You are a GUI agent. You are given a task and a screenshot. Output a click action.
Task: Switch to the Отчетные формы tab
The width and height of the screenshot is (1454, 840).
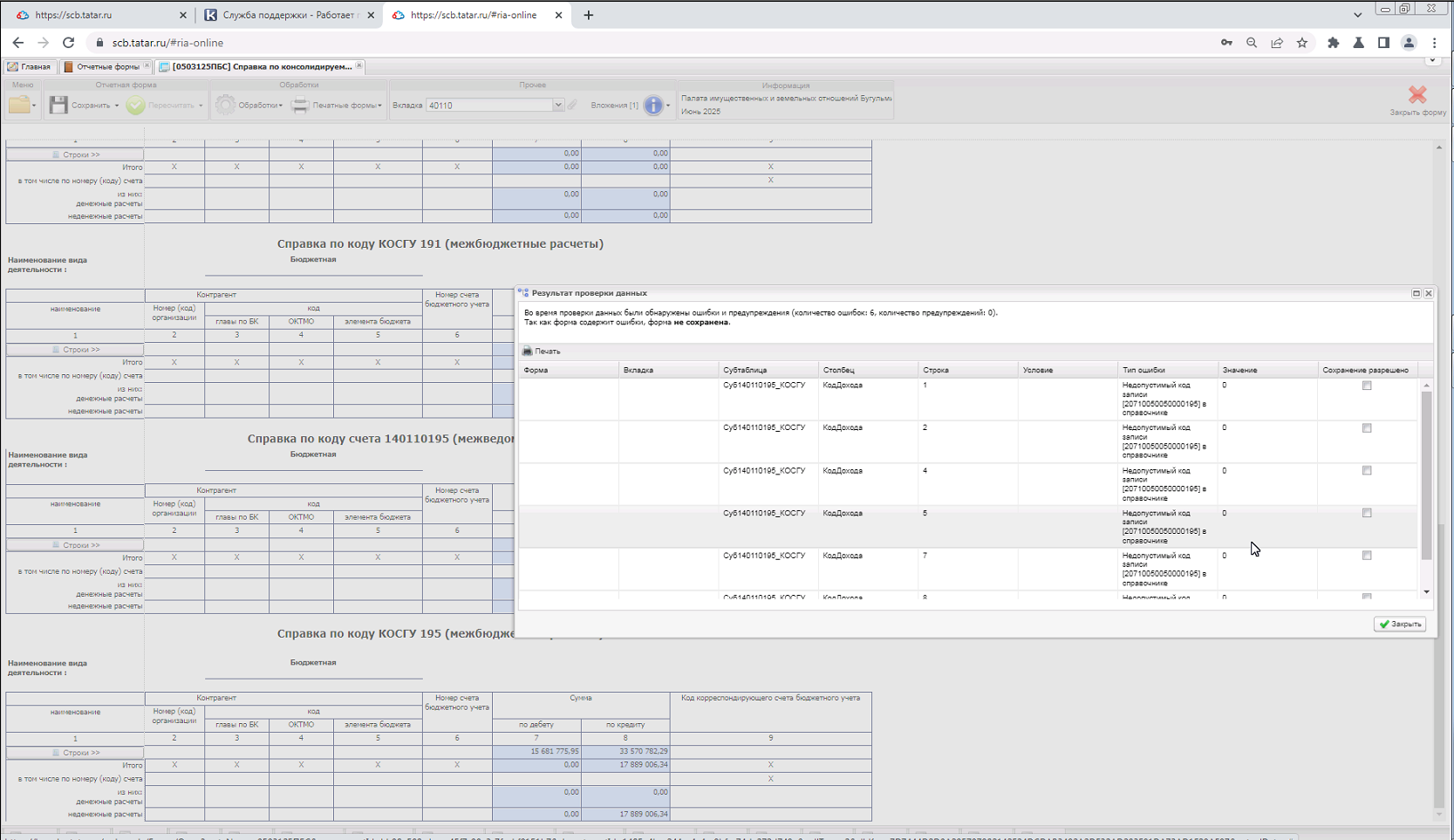[x=102, y=66]
